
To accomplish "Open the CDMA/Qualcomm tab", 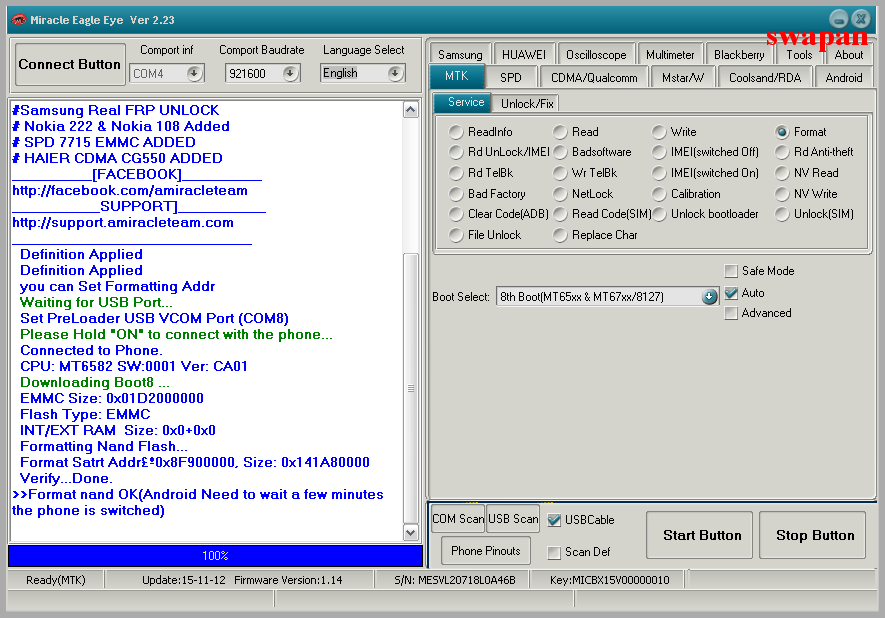I will (x=594, y=77).
